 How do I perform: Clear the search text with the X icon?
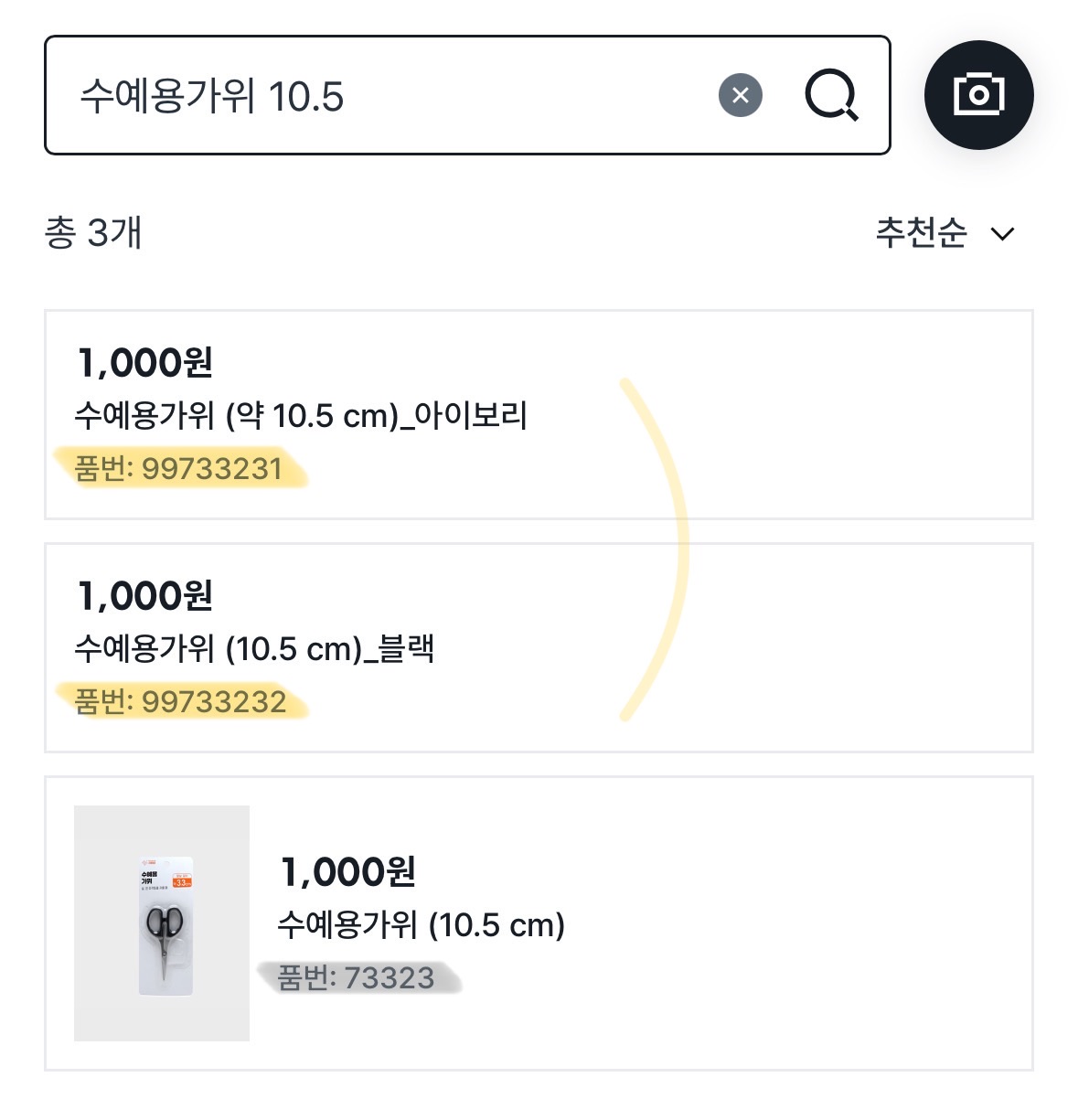coord(741,95)
